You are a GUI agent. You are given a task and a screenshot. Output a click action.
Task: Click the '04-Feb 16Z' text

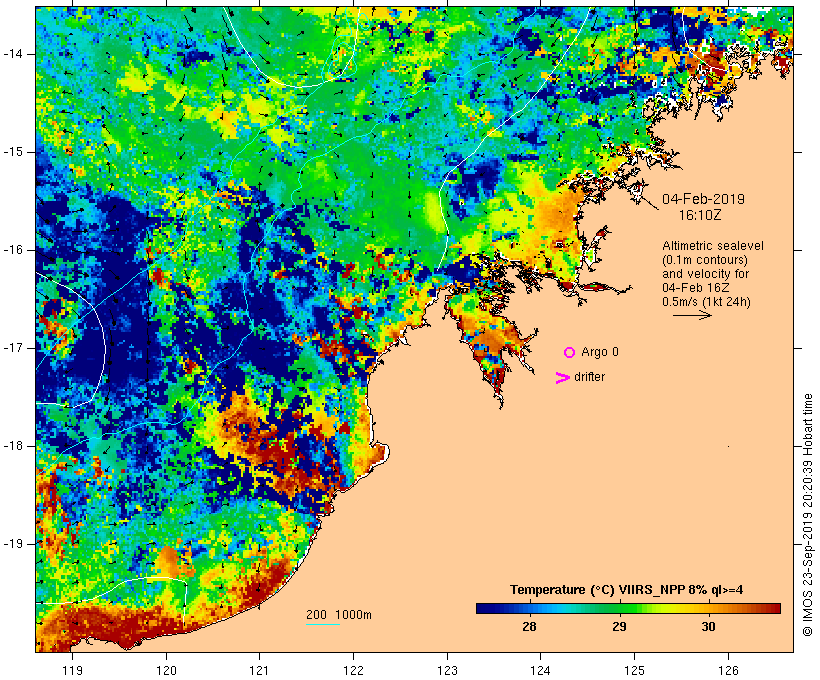(x=696, y=288)
